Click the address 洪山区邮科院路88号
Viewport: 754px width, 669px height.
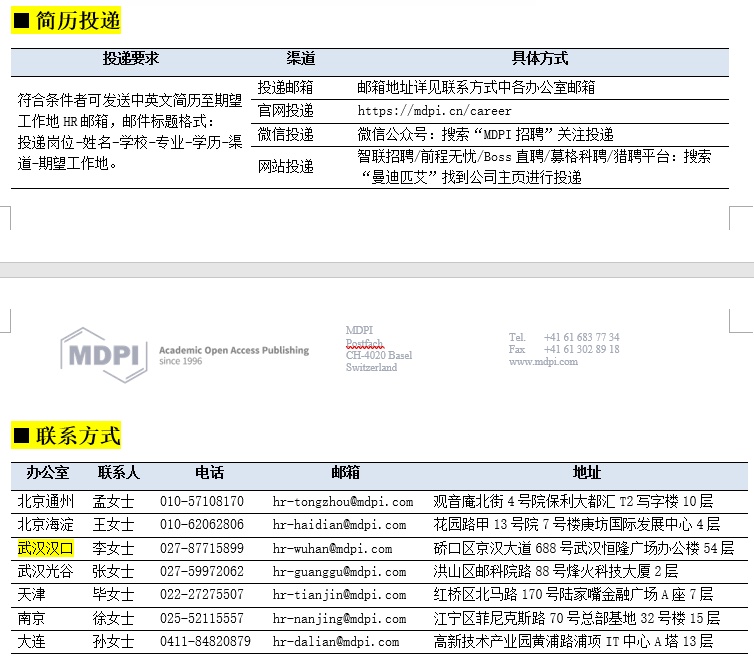pyautogui.click(x=499, y=571)
